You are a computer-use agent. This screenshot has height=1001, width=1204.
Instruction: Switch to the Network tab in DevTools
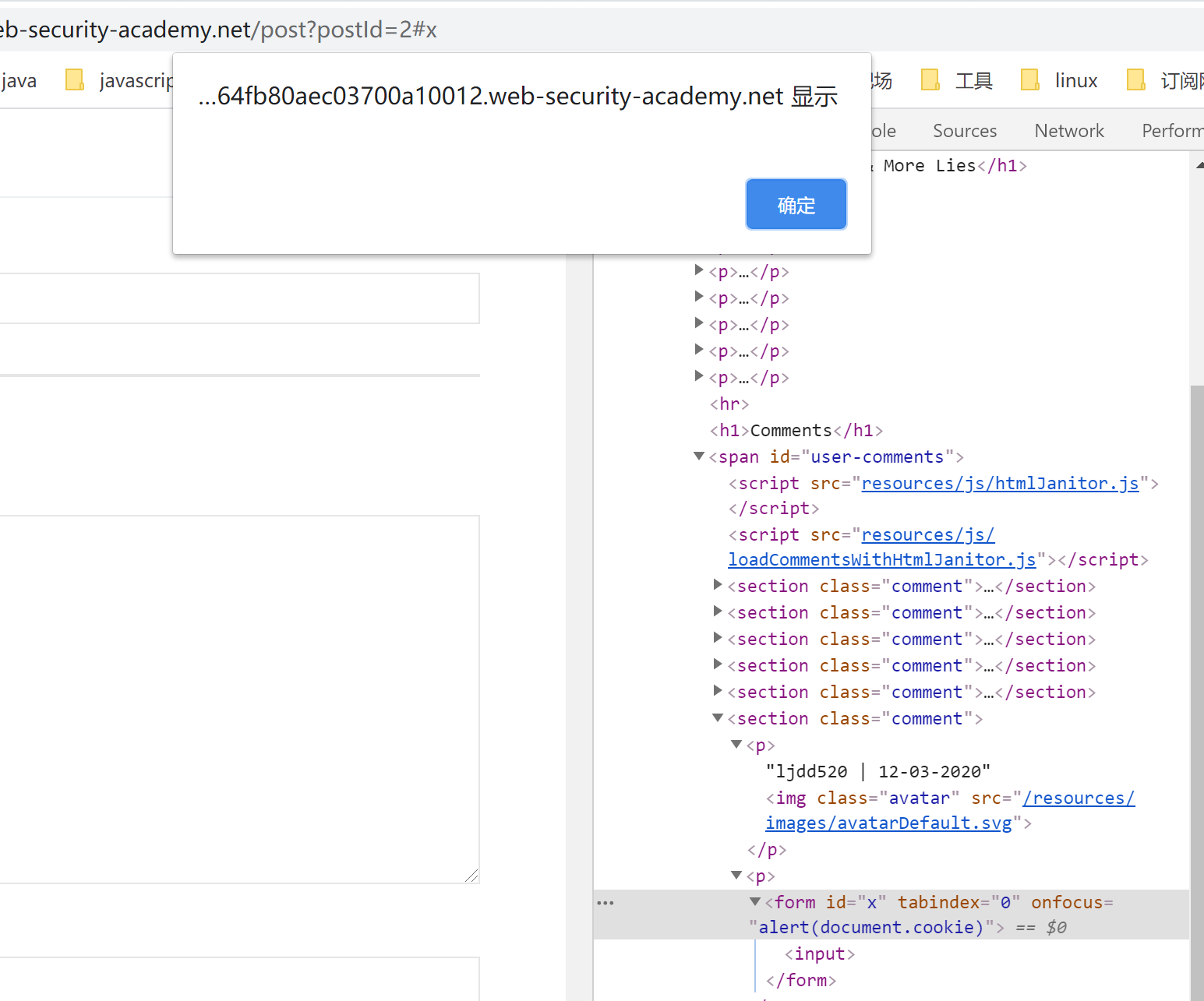point(1069,131)
